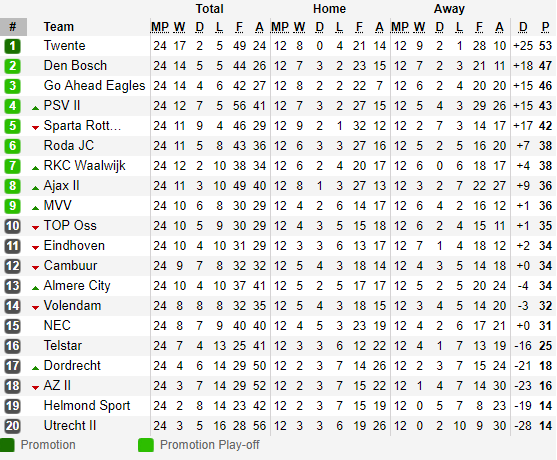Viewport: 557px width, 460px height.
Task: Click the green up arrow beside Almere City
Action: pos(35,288)
